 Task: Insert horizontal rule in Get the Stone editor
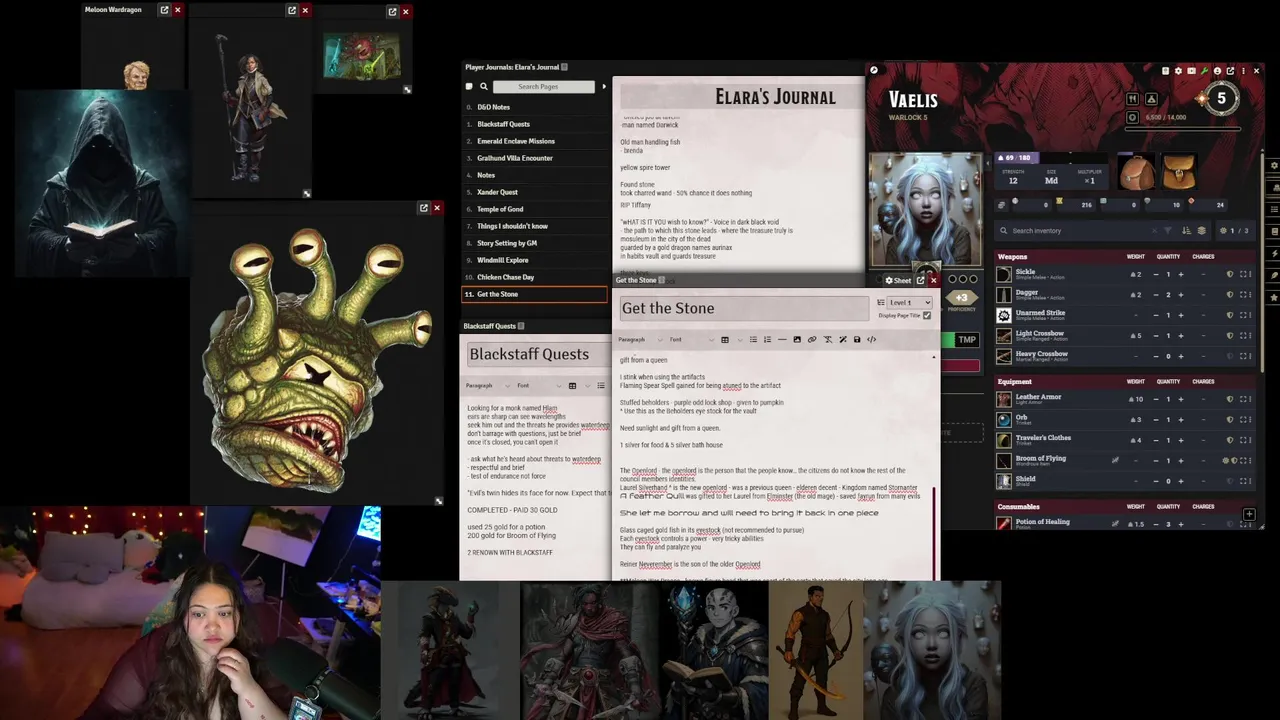[782, 339]
